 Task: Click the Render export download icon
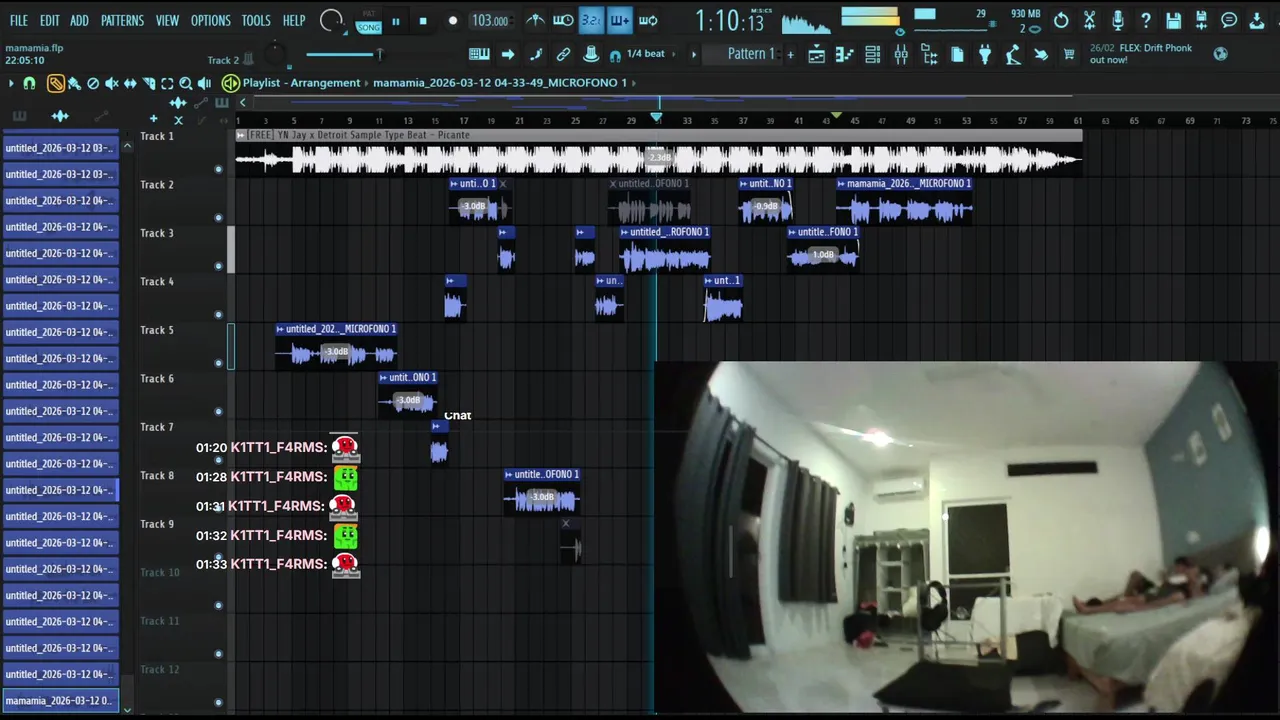pyautogui.click(x=1257, y=21)
